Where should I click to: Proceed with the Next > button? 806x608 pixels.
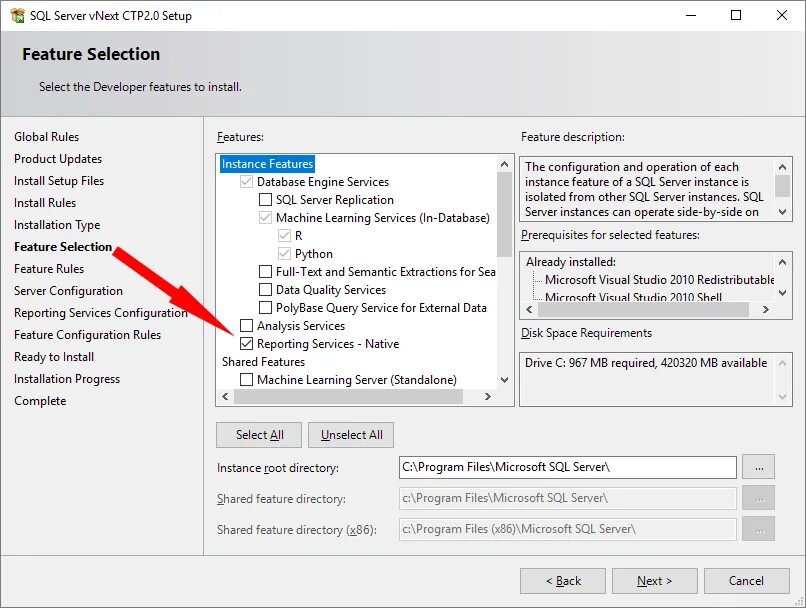[x=654, y=581]
